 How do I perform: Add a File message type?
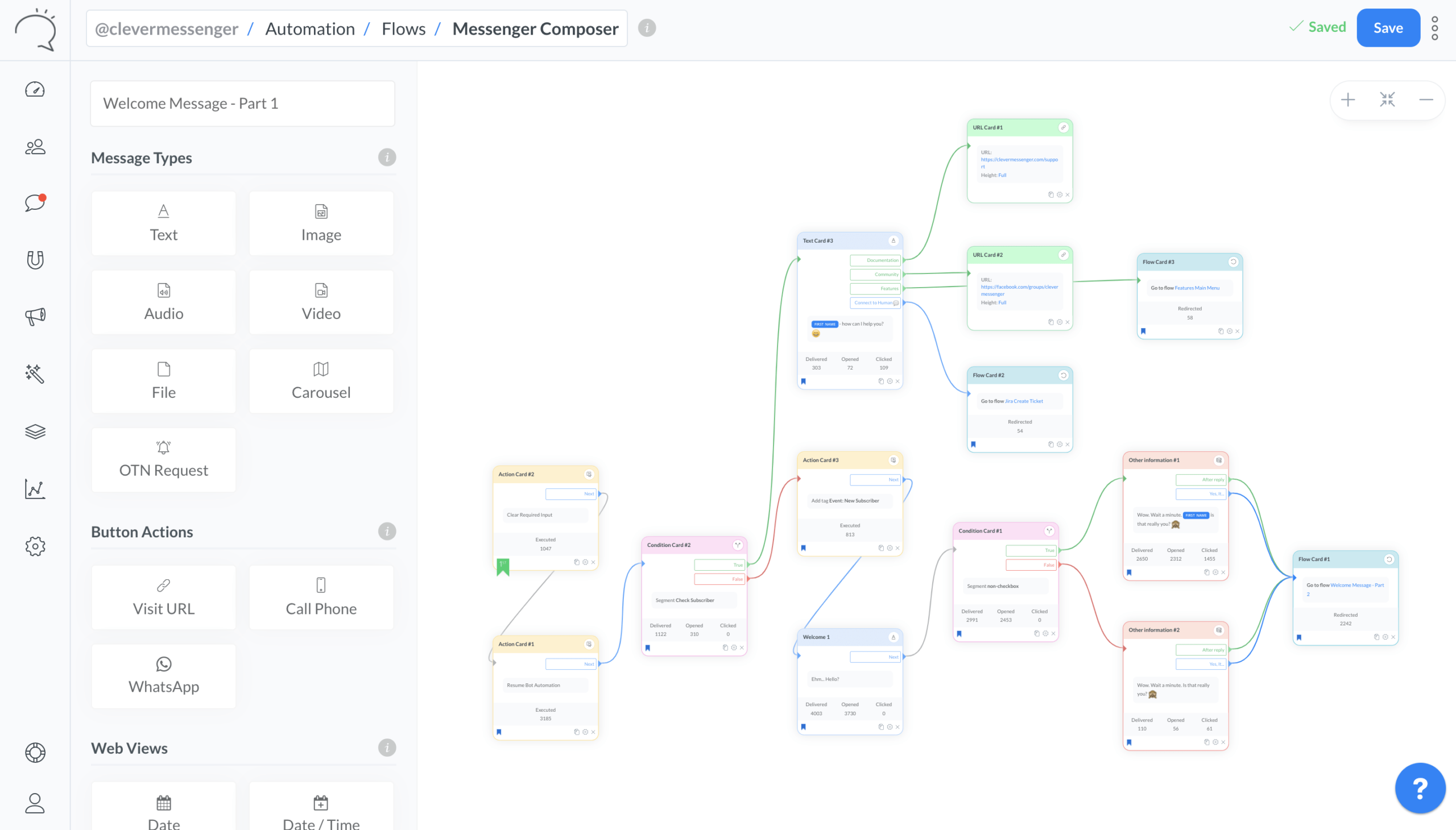pyautogui.click(x=164, y=381)
